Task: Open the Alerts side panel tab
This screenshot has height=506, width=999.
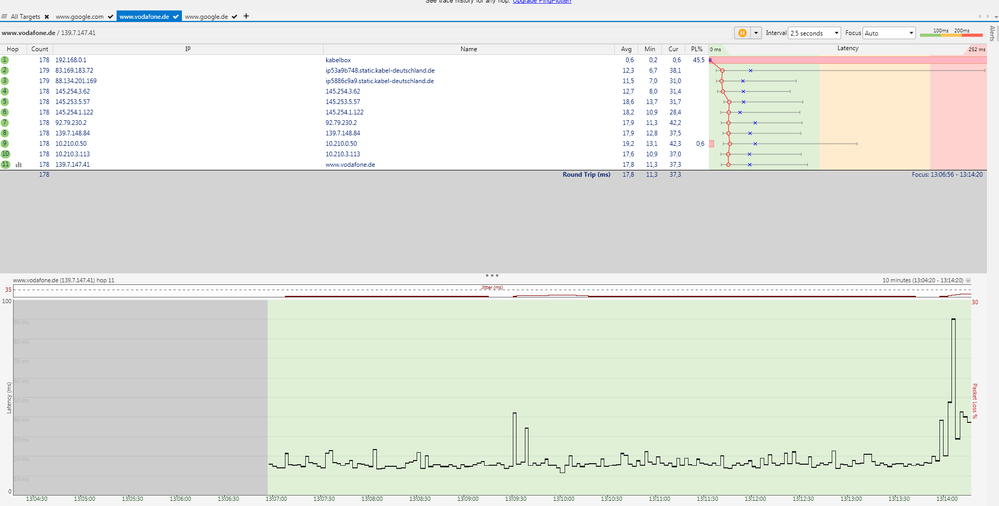Action: [x=993, y=33]
